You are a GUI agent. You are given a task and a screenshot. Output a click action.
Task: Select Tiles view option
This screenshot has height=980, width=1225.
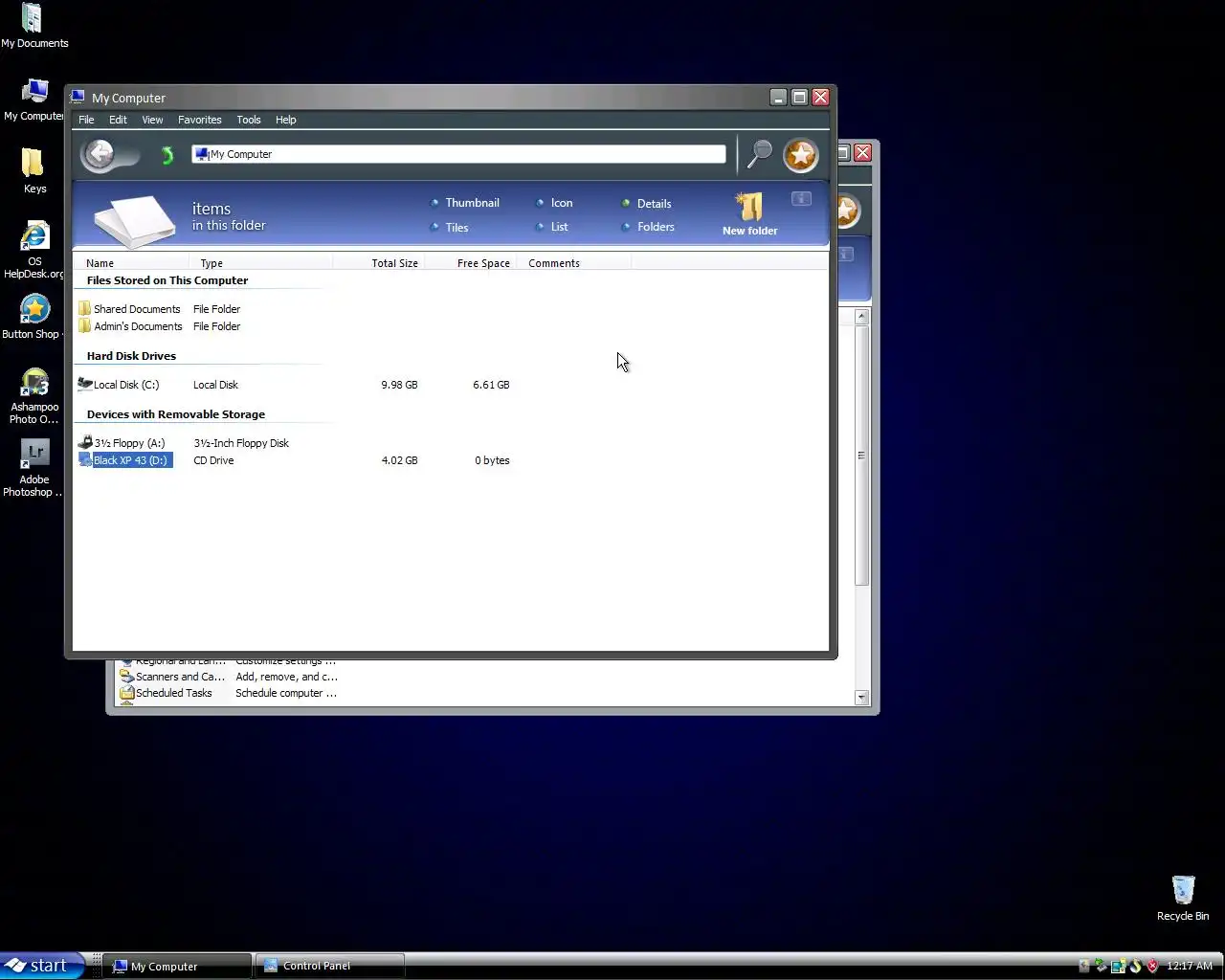[450, 228]
